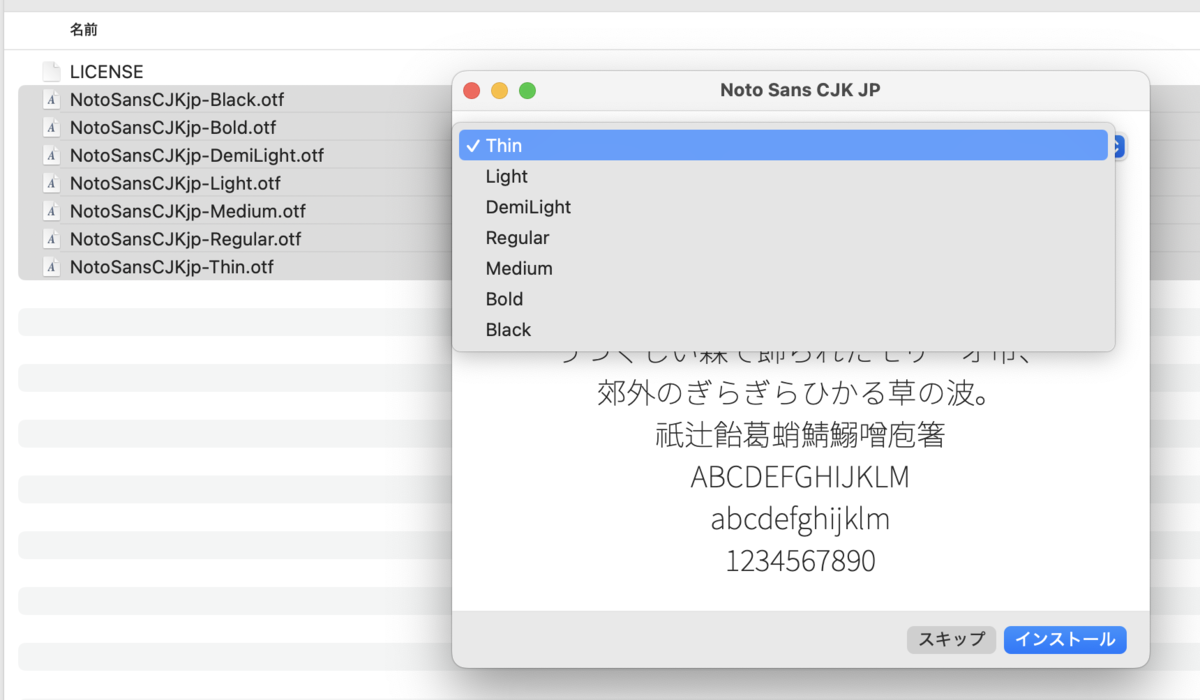Select file name NotoSansCJKjp-Light.otf

tap(175, 184)
